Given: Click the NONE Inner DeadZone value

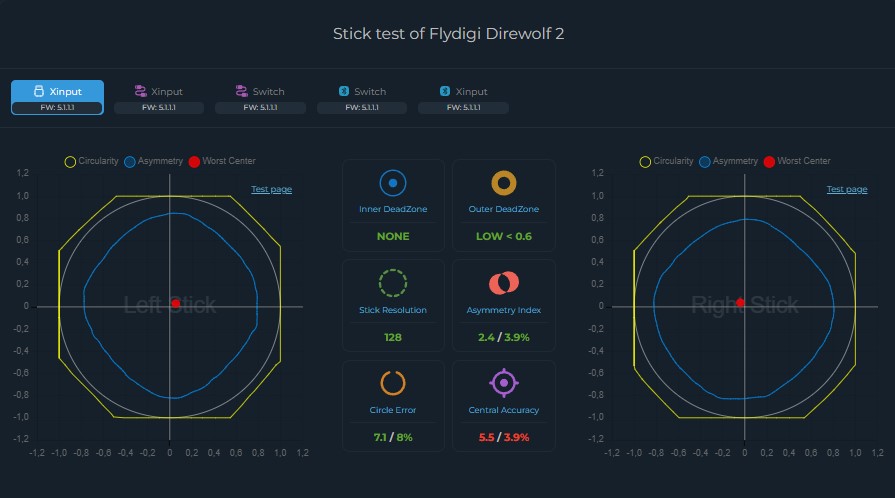Looking at the screenshot, I should click(393, 236).
